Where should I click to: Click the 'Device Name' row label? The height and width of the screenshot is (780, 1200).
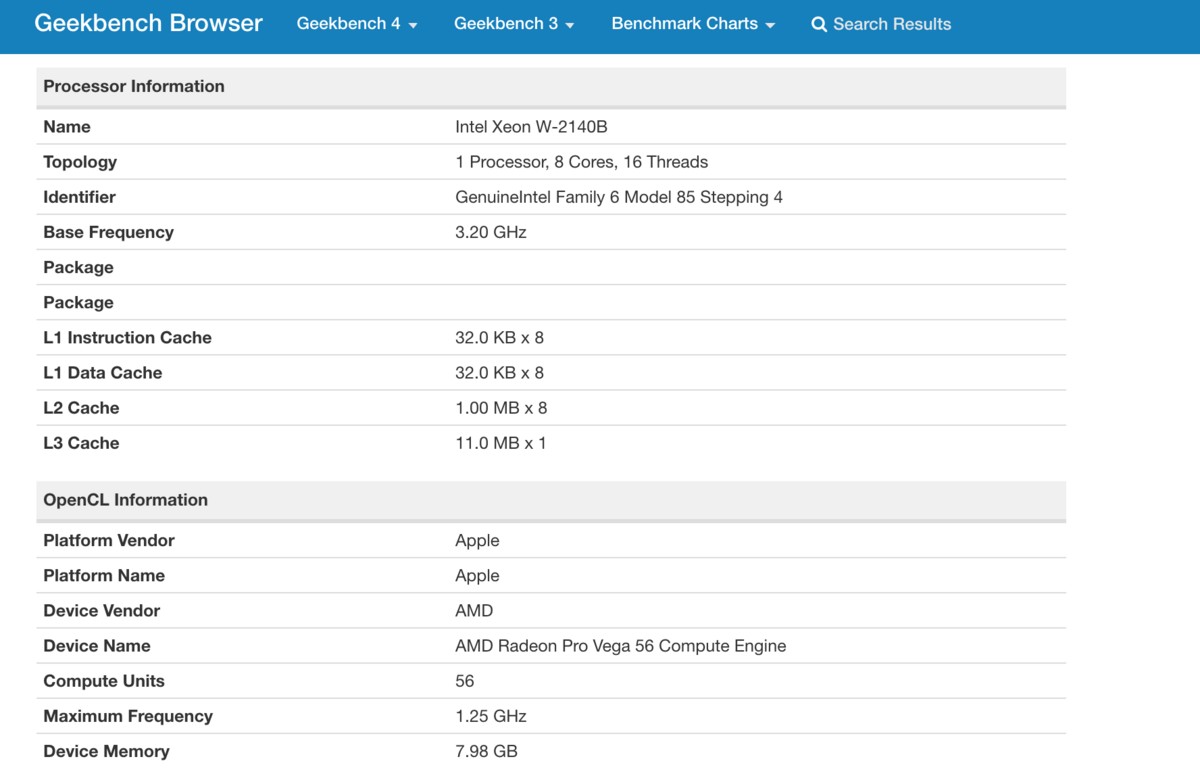click(97, 646)
